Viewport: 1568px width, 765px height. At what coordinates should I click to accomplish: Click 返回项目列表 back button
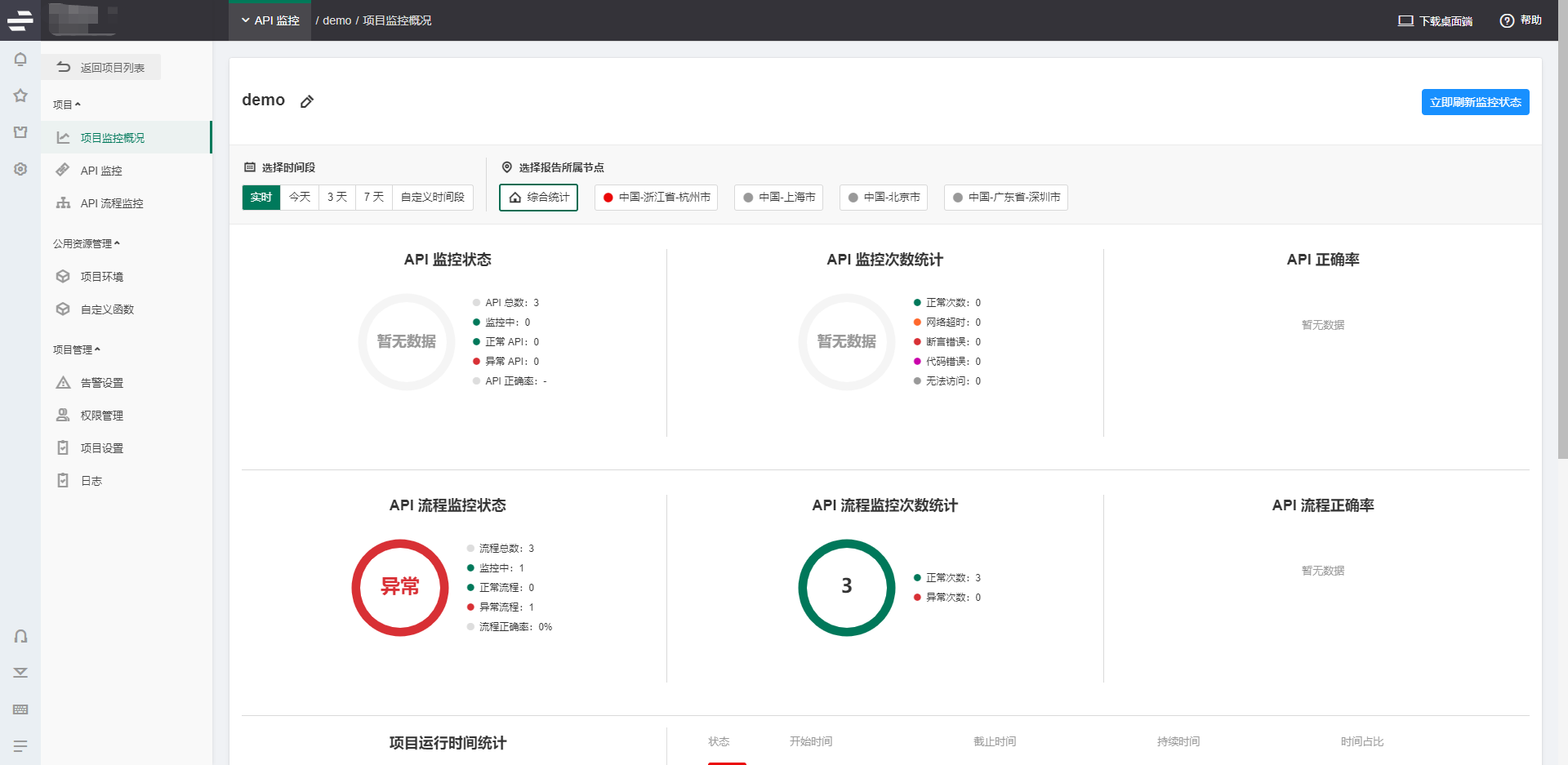pyautogui.click(x=101, y=67)
